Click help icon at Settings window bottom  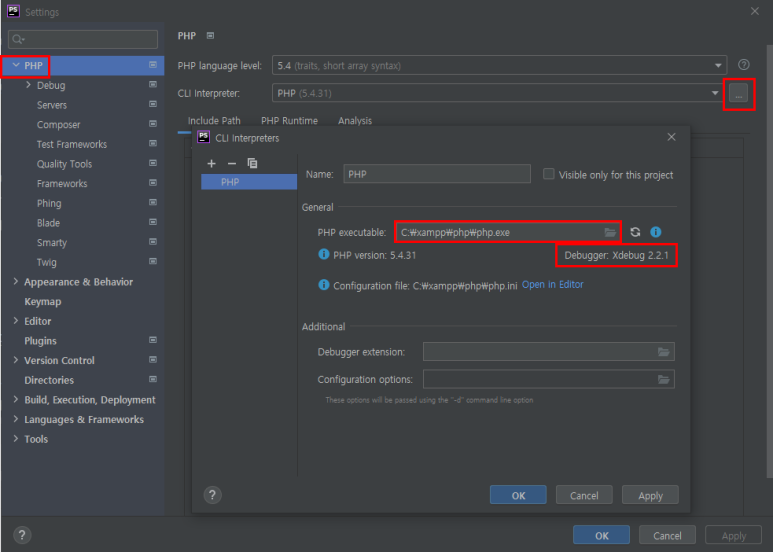click(x=22, y=535)
